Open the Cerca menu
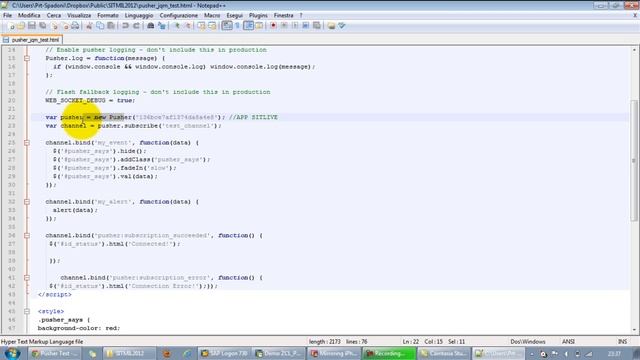The width and height of the screenshot is (640, 360). (53, 16)
